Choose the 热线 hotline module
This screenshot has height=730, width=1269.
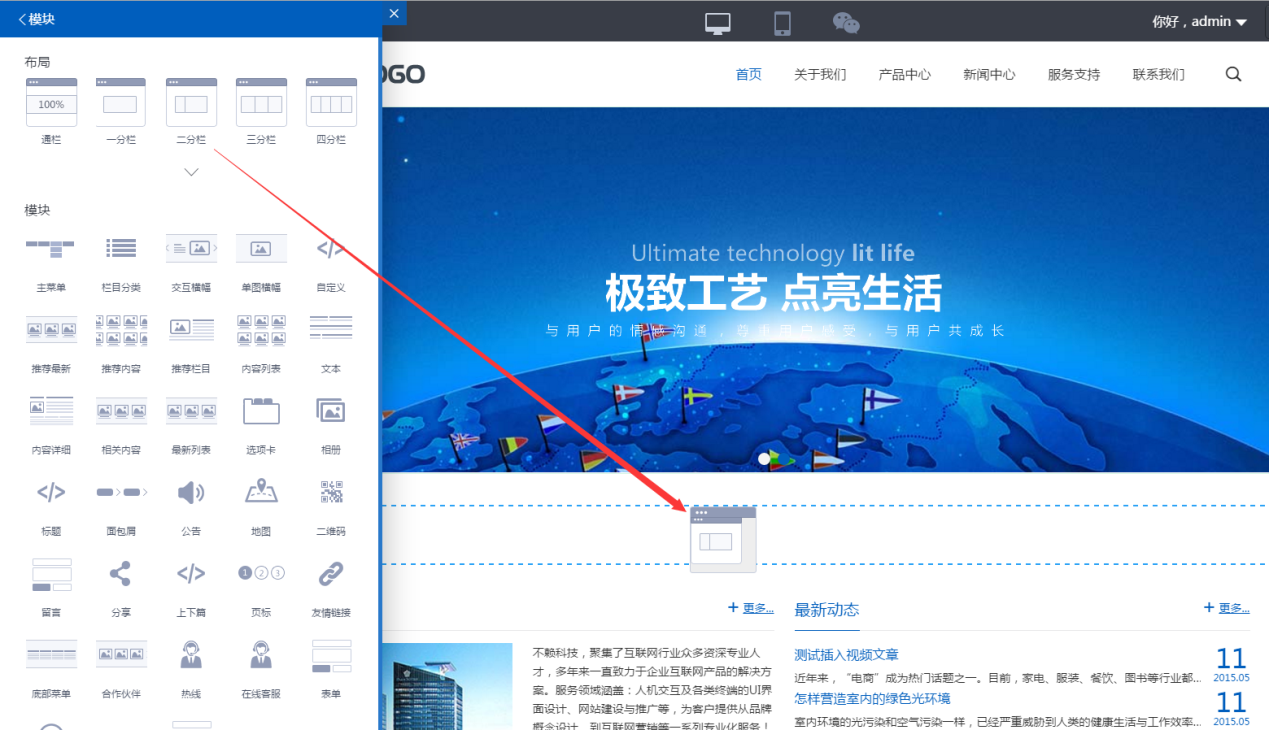191,655
